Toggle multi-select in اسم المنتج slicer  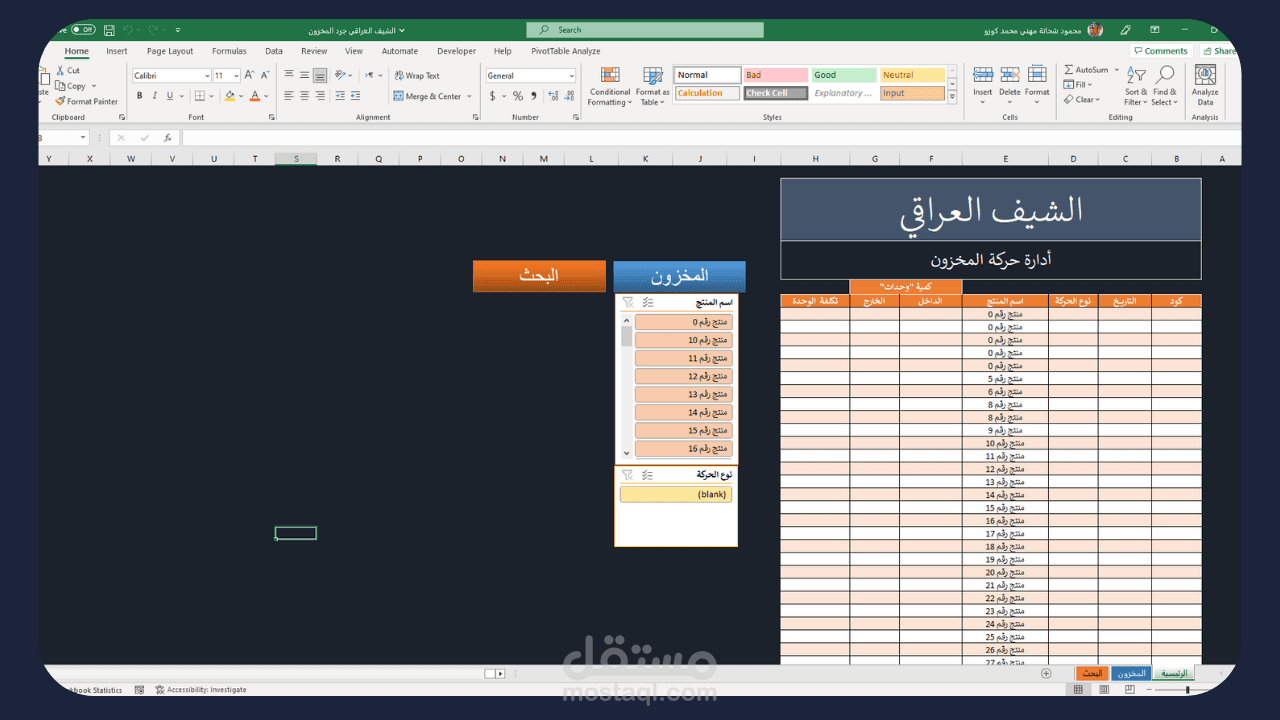tap(648, 302)
